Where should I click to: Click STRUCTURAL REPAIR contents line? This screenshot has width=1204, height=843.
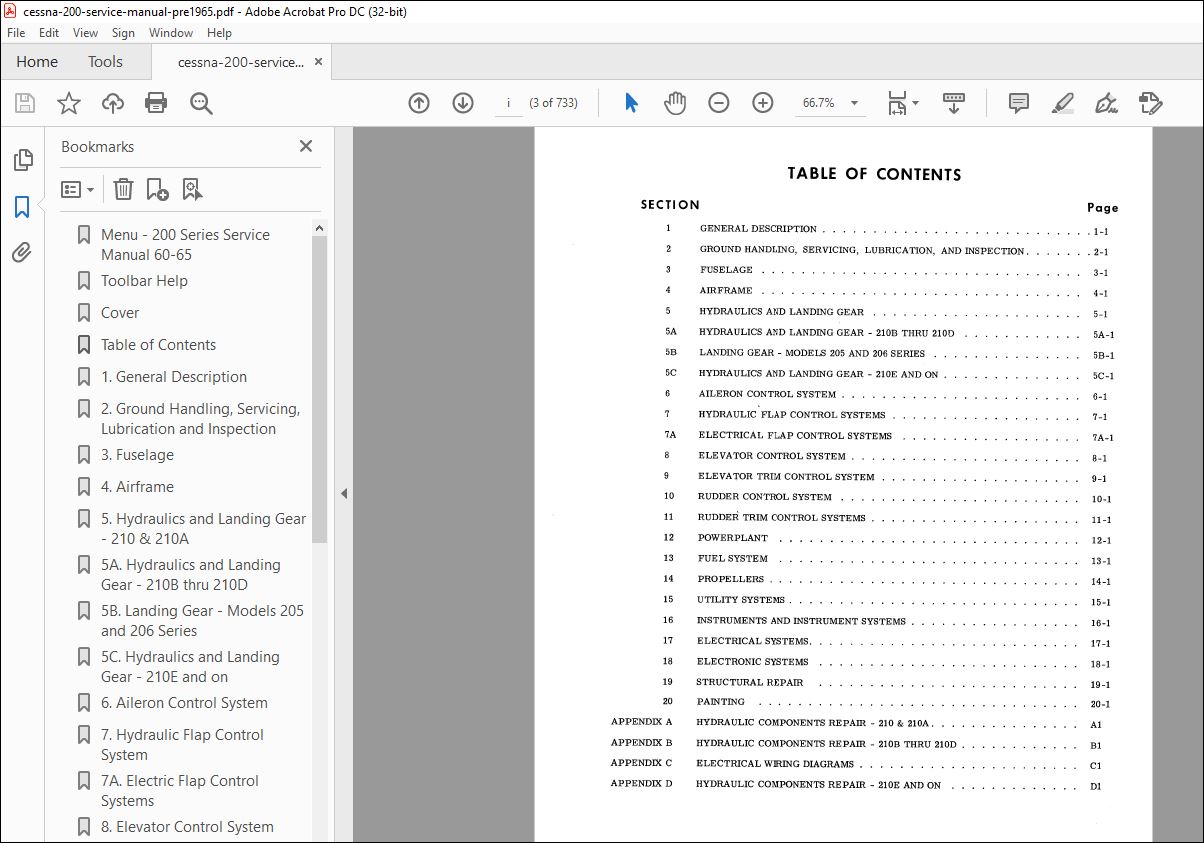tap(750, 682)
